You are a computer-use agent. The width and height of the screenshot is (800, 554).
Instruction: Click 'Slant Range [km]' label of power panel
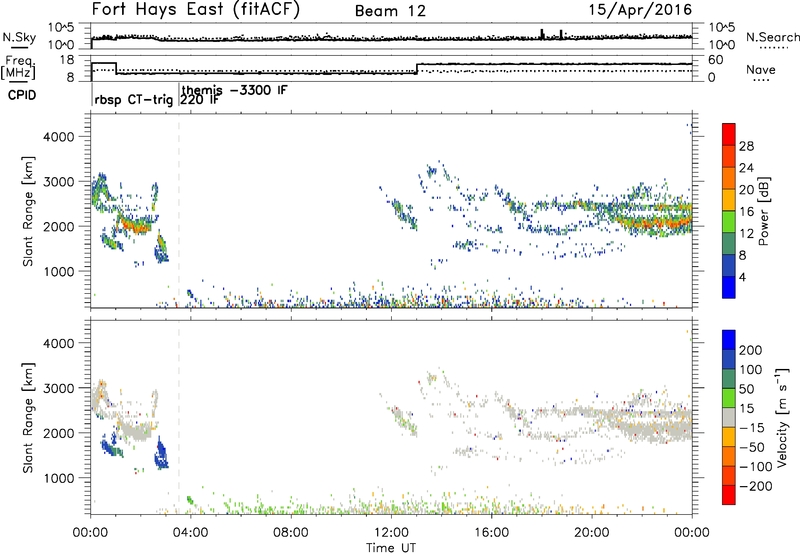click(x=28, y=211)
